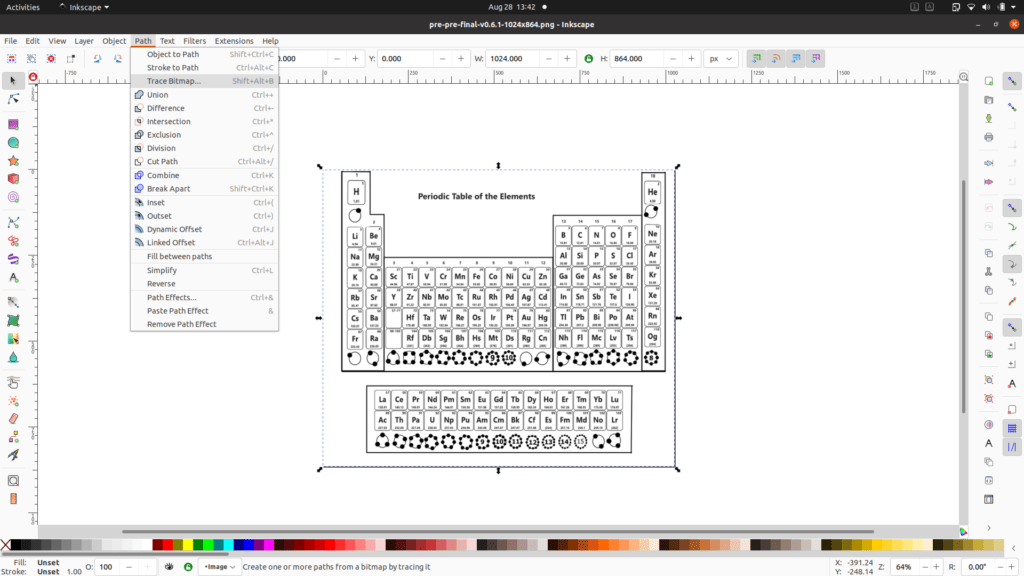This screenshot has height=576, width=1024.
Task: Click the W width input field
Action: [513, 58]
